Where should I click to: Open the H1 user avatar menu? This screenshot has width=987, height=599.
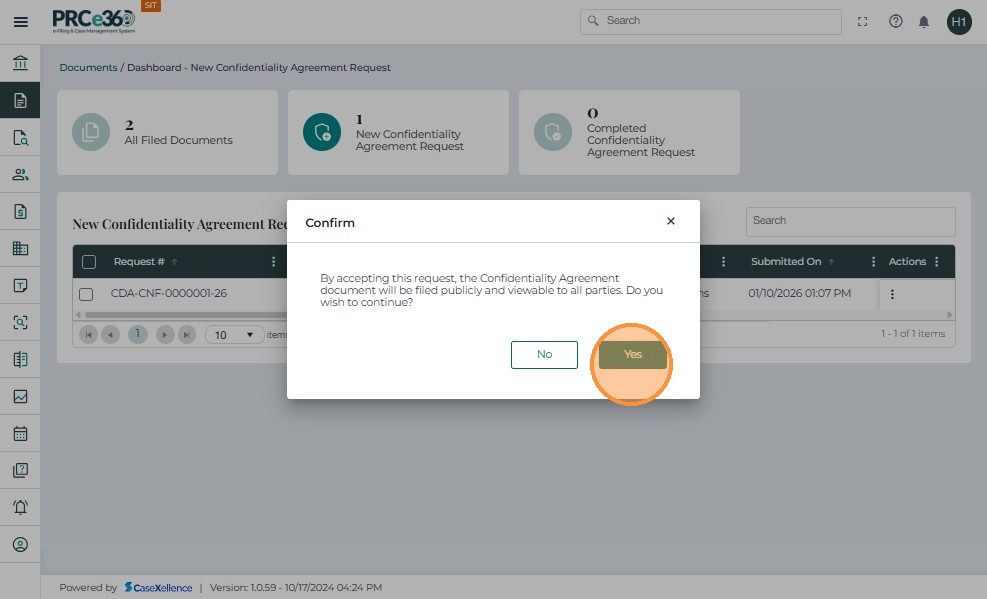click(x=959, y=22)
